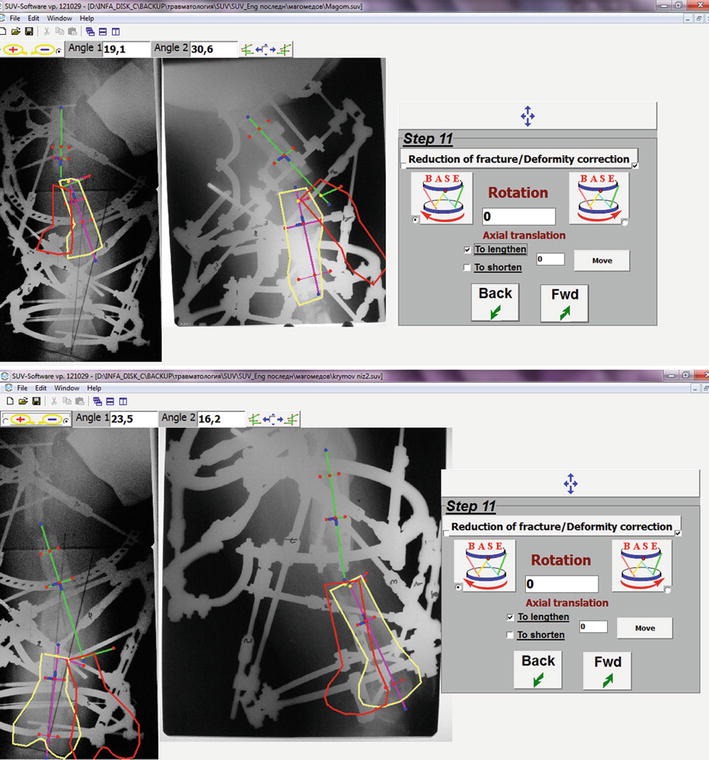Click Save disk icon in upper window toolbar

click(x=30, y=31)
